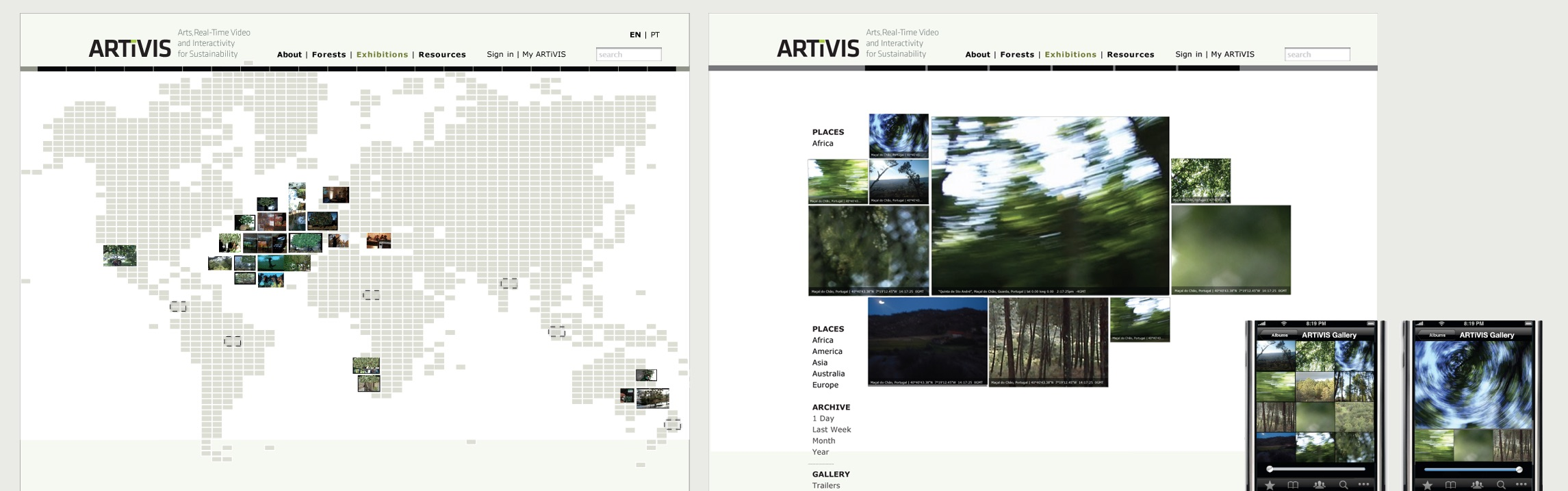1568x491 pixels.
Task: Click Africa in the lower PLACES list
Action: coord(823,340)
